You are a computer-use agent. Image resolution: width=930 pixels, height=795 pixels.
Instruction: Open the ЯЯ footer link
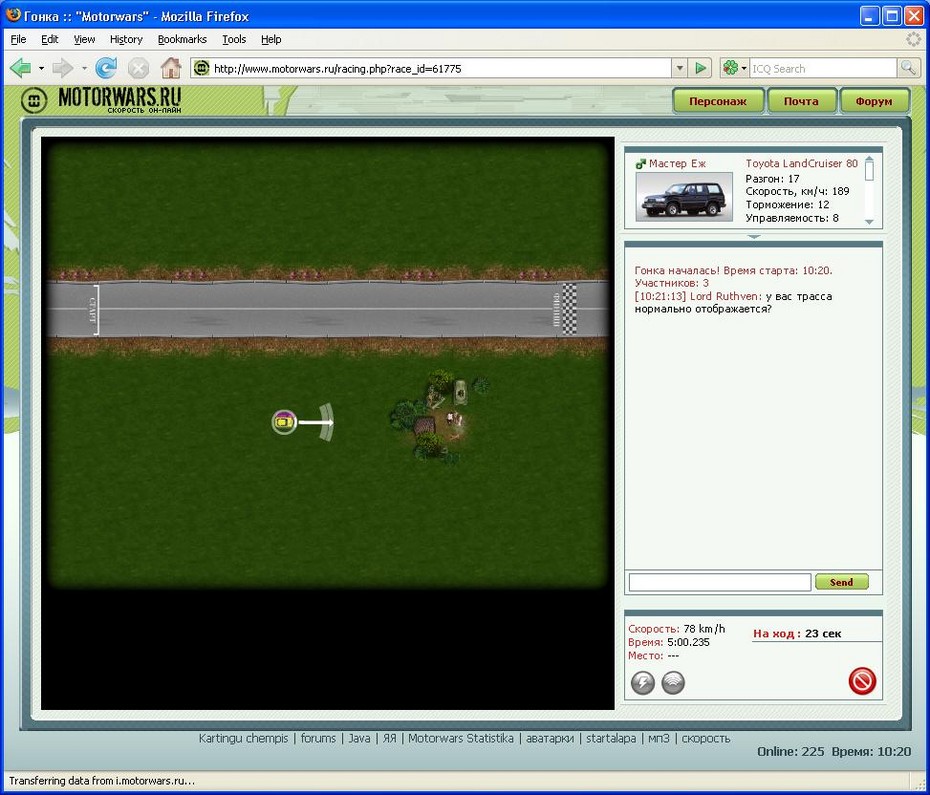[x=390, y=739]
